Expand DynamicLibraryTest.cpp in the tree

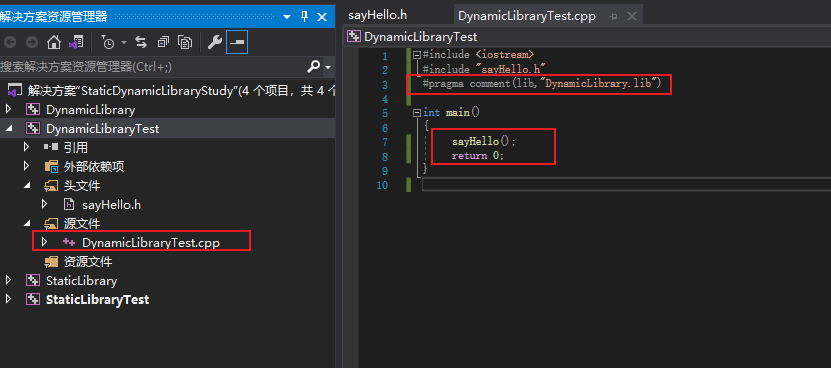click(x=45, y=242)
